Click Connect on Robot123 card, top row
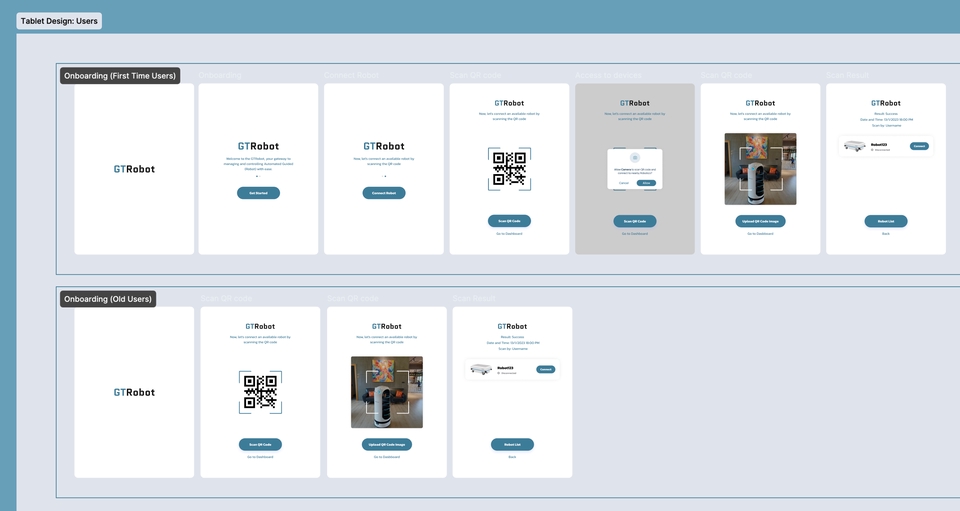The height and width of the screenshot is (511, 960). click(919, 146)
